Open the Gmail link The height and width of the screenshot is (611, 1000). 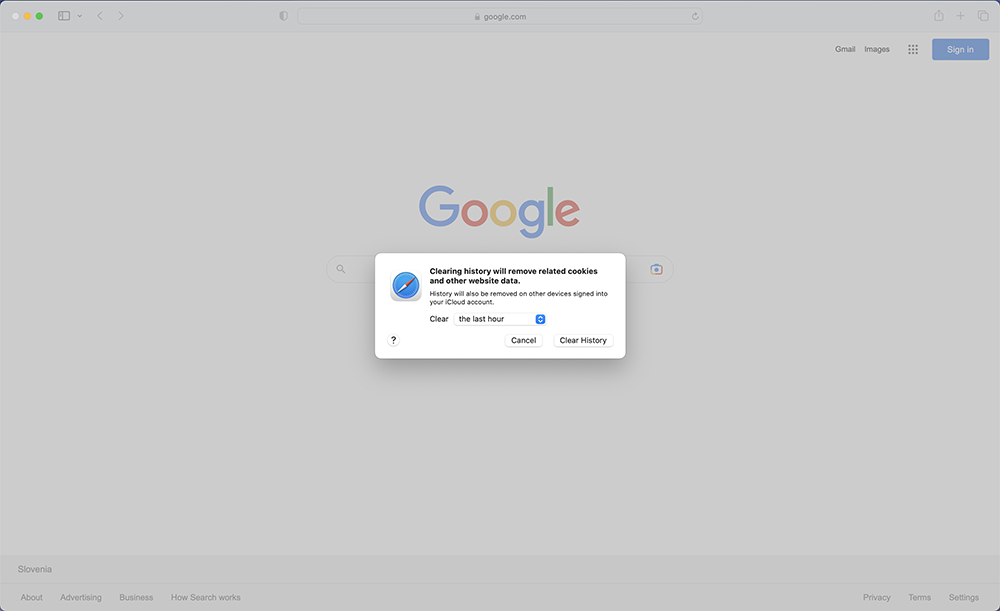coord(845,49)
